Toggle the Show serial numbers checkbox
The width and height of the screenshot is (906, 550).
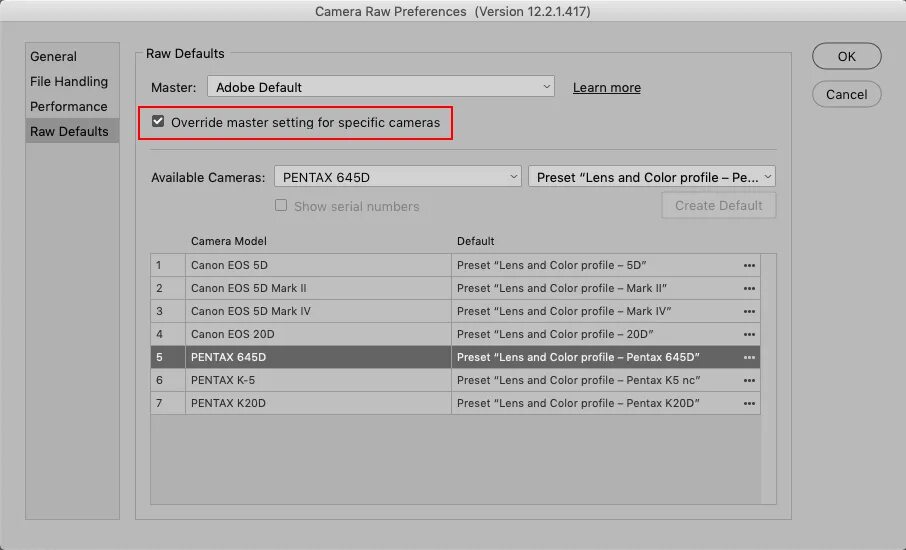pos(281,206)
